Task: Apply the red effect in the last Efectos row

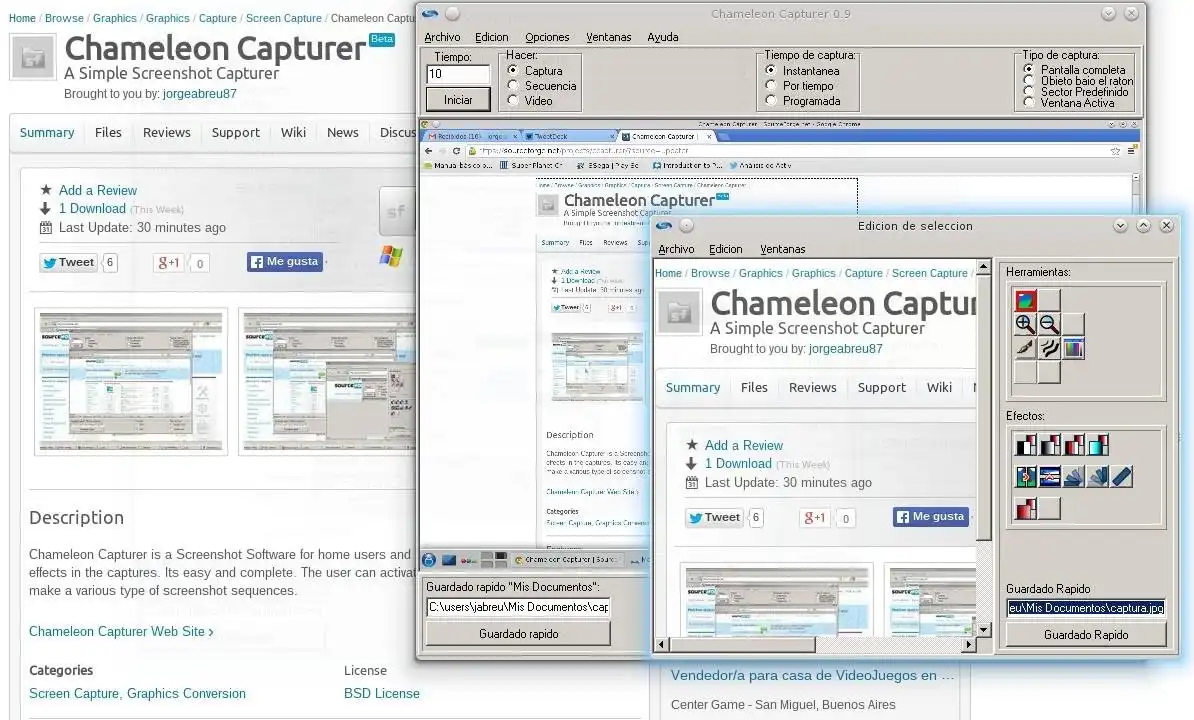Action: coord(1026,508)
